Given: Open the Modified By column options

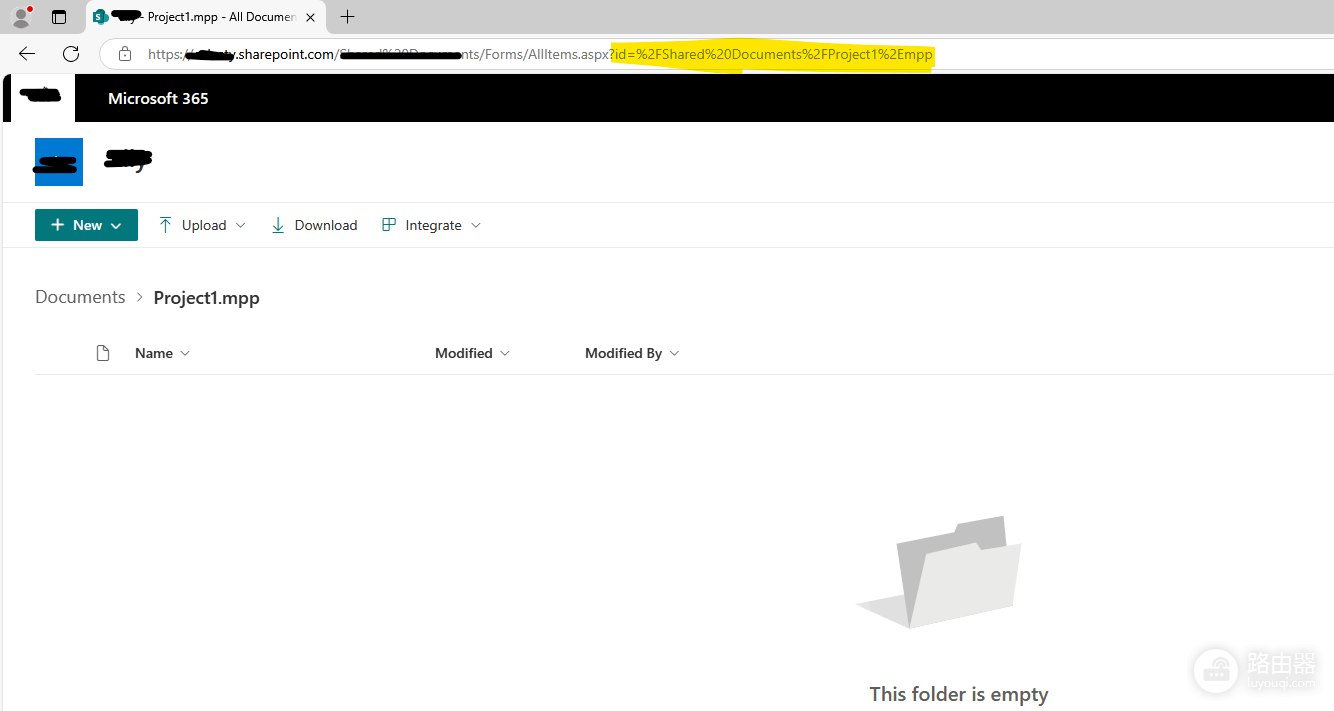Looking at the screenshot, I should click(x=632, y=353).
